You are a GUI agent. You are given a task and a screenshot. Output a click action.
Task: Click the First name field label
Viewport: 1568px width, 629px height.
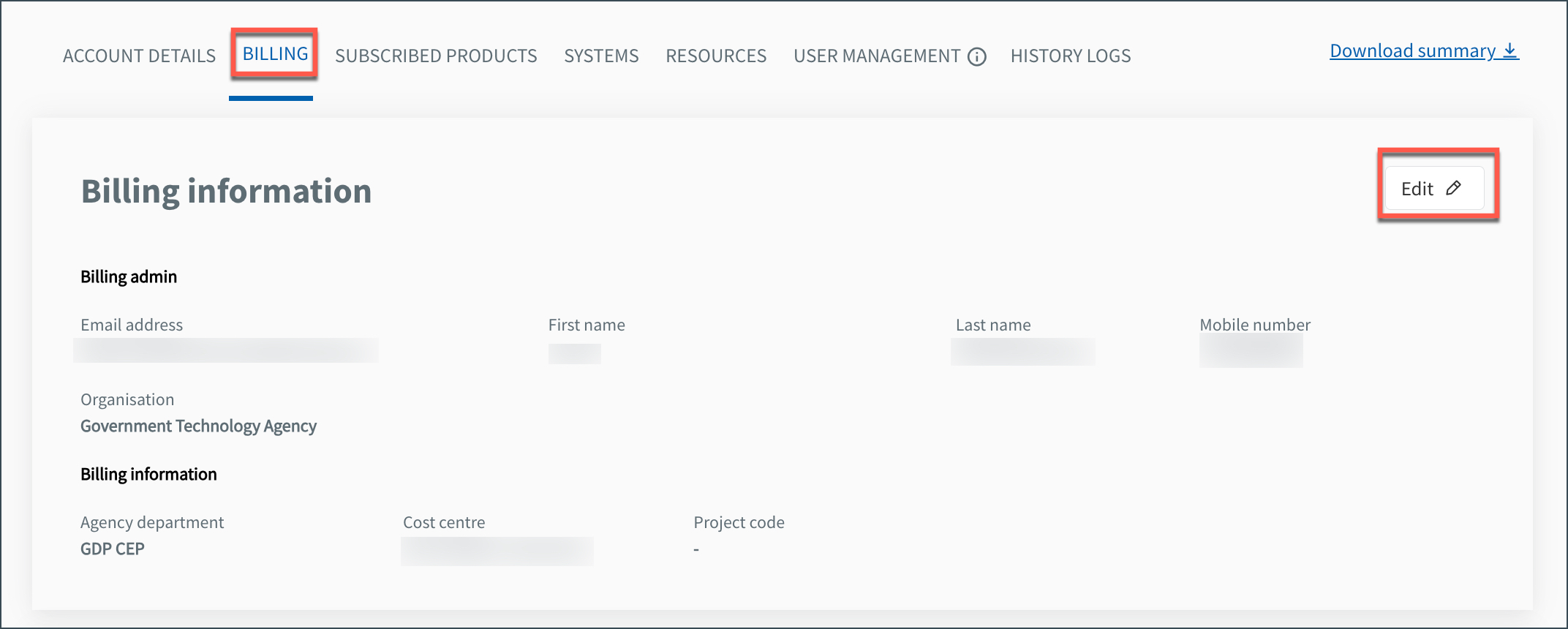(587, 325)
